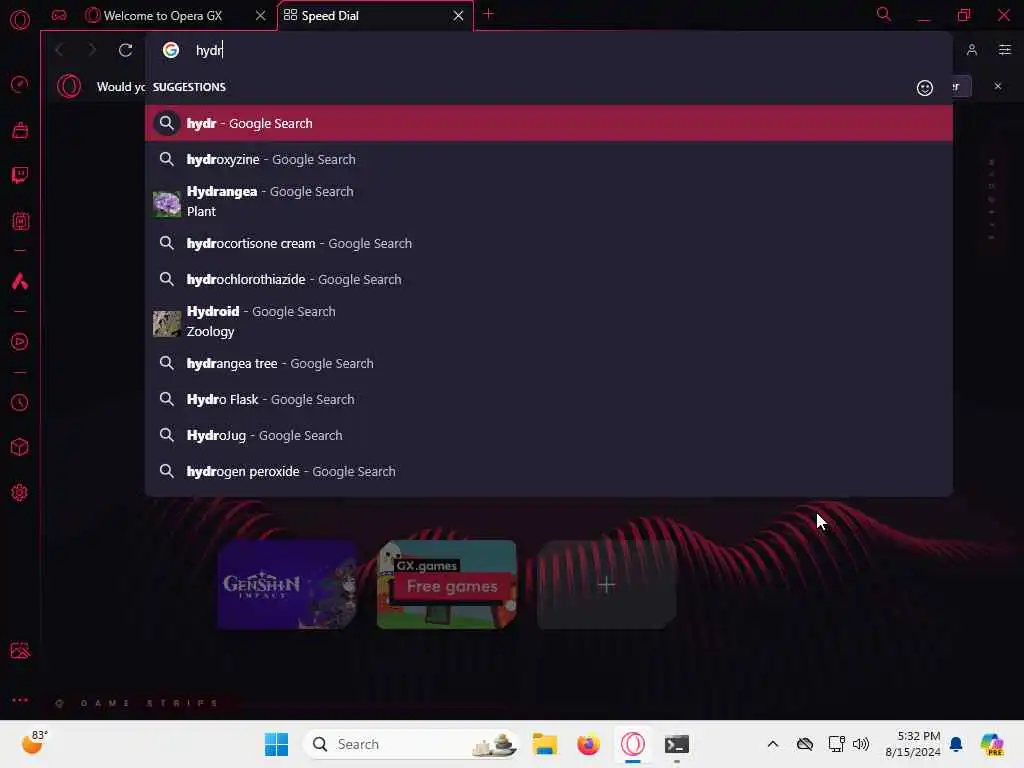Expand the hidden system tray icons
This screenshot has width=1024, height=768.
(773, 744)
